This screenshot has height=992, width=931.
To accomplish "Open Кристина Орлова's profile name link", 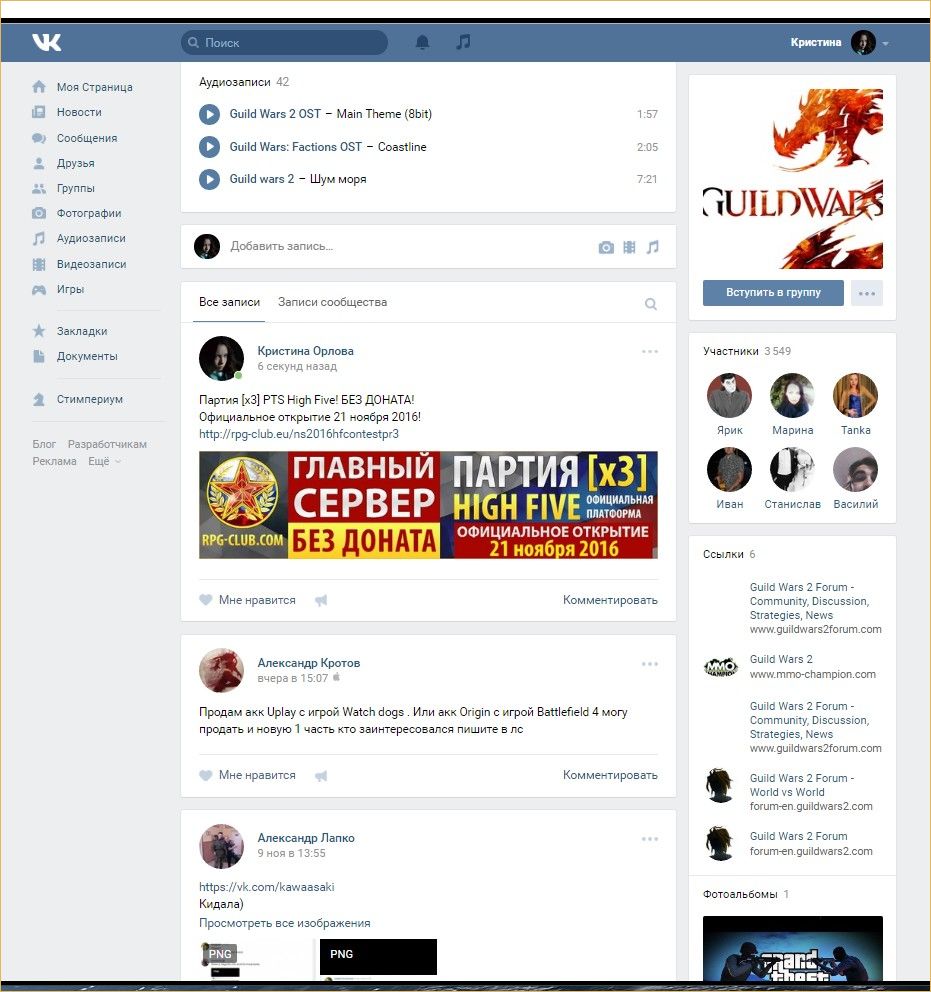I will click(305, 351).
